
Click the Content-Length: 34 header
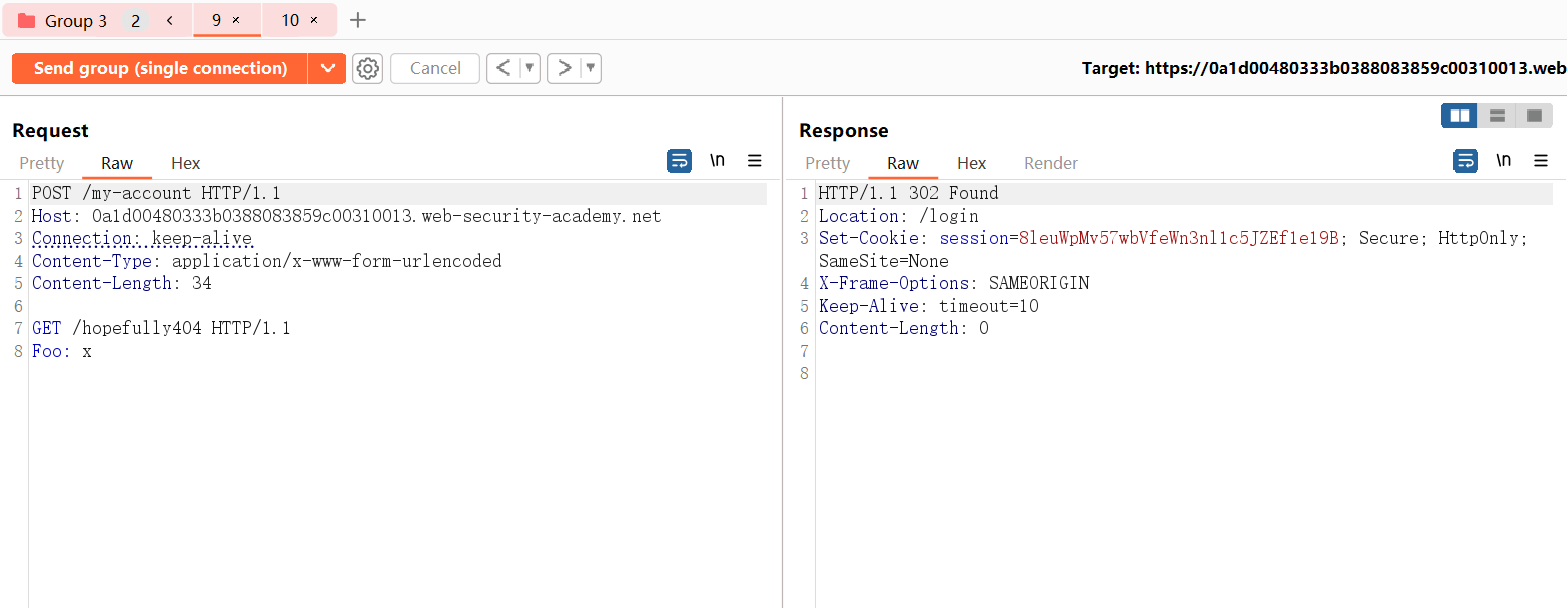pyautogui.click(x=122, y=283)
